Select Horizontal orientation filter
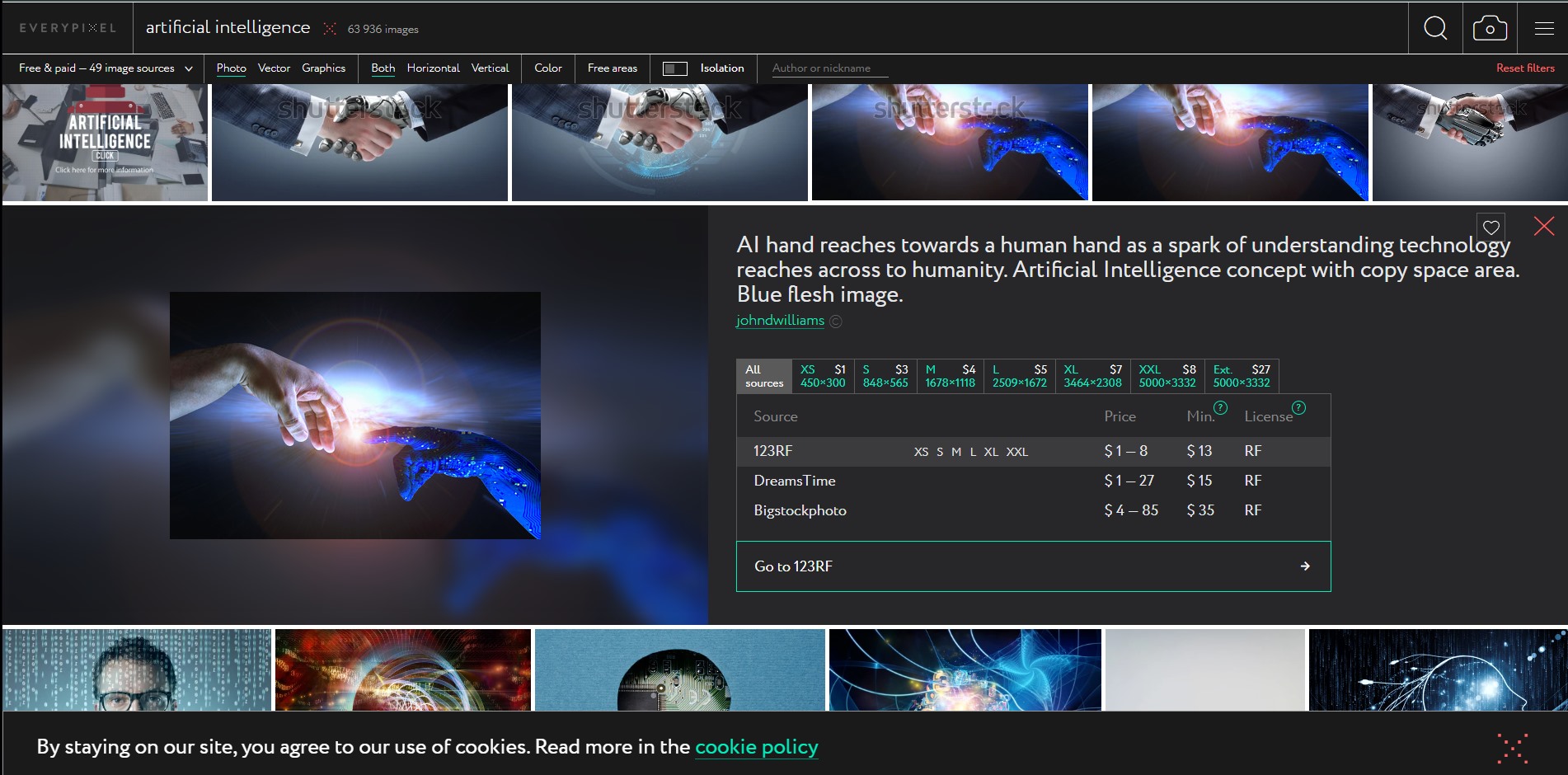This screenshot has width=1568, height=775. [433, 68]
